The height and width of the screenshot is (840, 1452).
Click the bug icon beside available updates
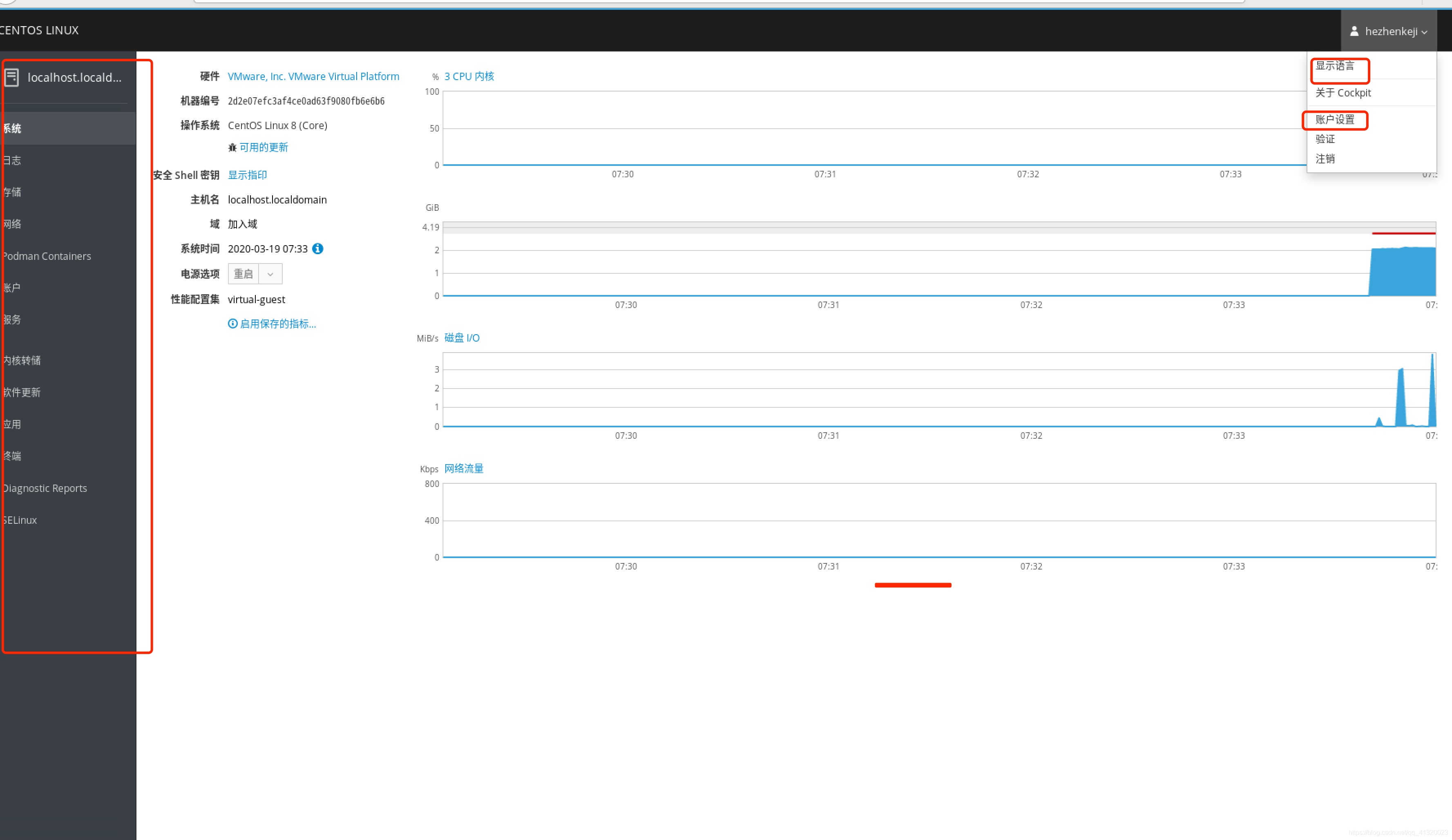pos(232,147)
